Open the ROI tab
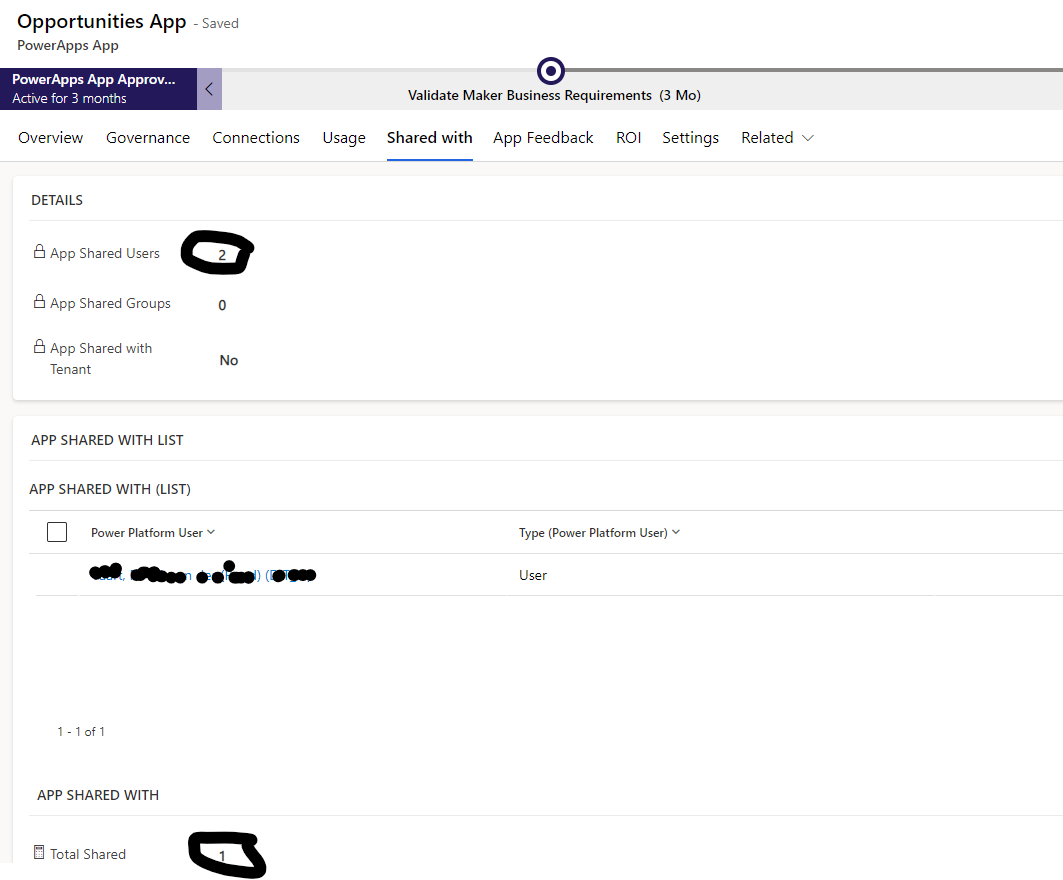 click(628, 137)
